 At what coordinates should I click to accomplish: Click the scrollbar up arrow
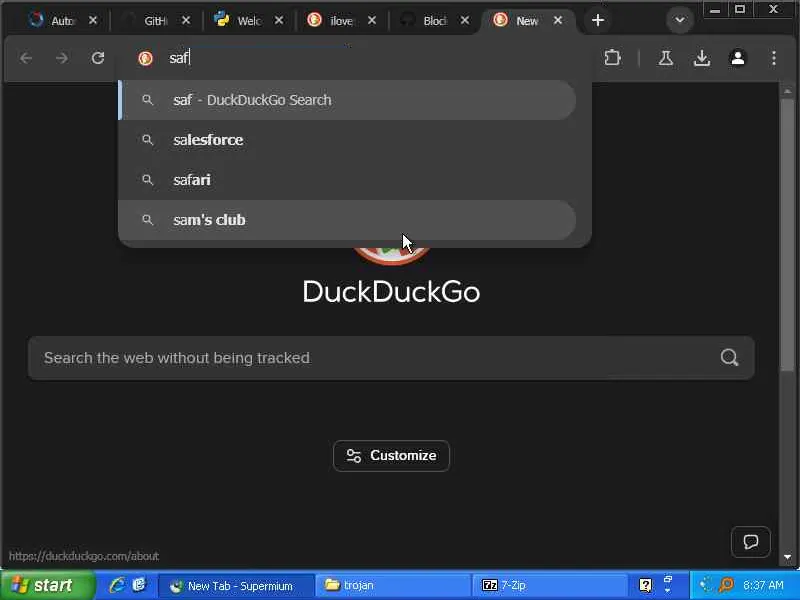(787, 91)
